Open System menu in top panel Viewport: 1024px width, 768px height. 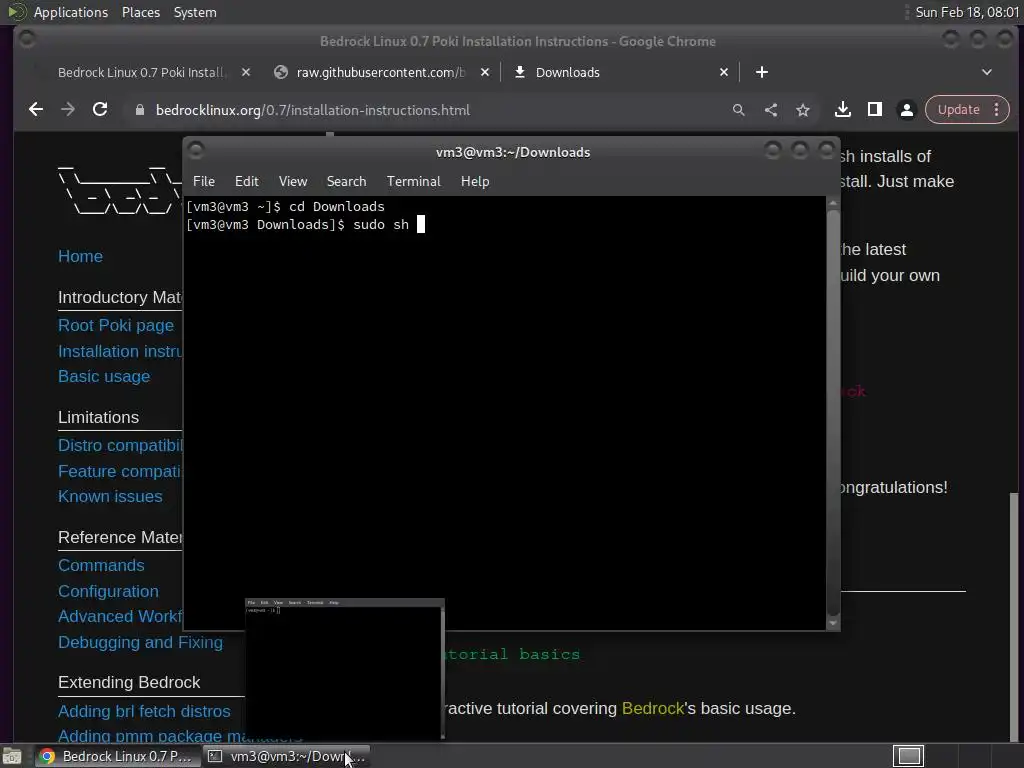[x=195, y=12]
